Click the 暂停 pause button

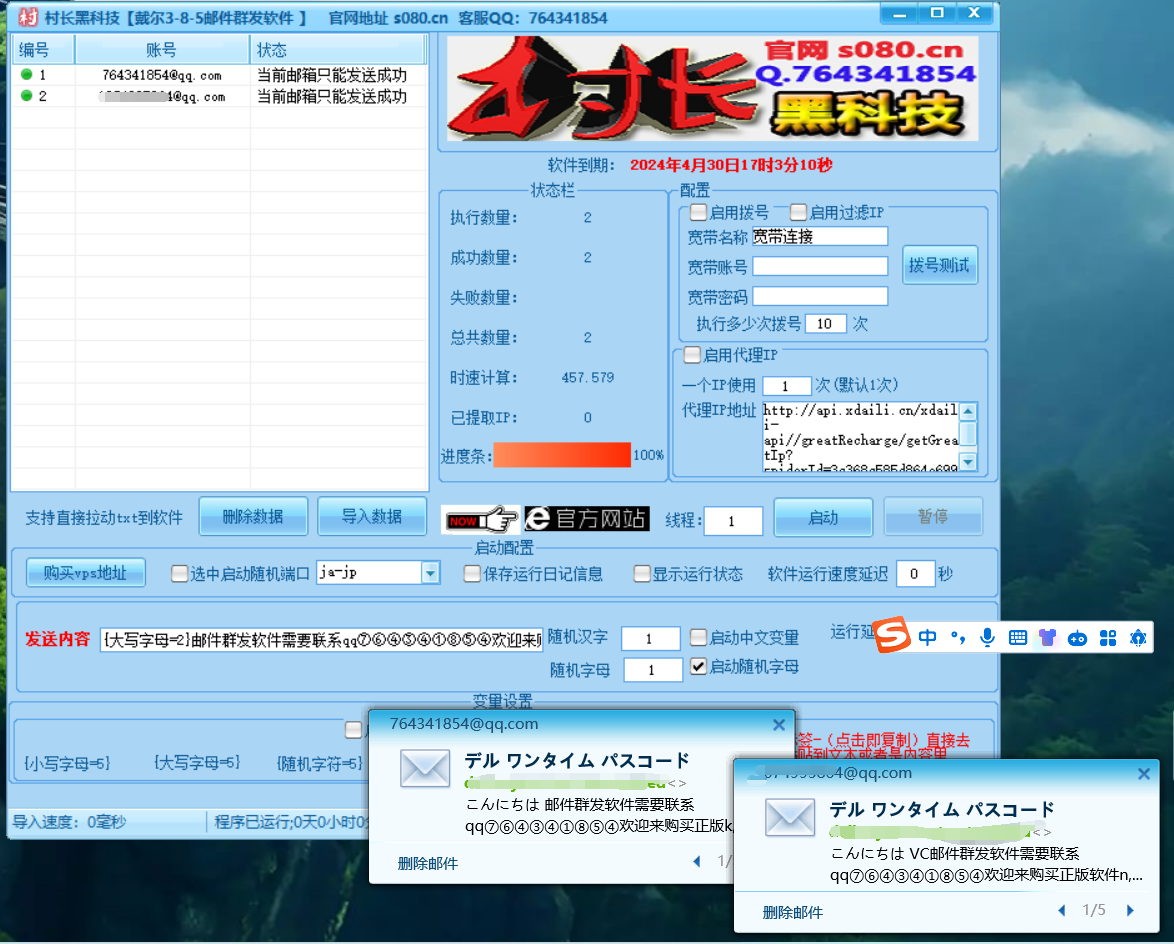pyautogui.click(x=933, y=517)
